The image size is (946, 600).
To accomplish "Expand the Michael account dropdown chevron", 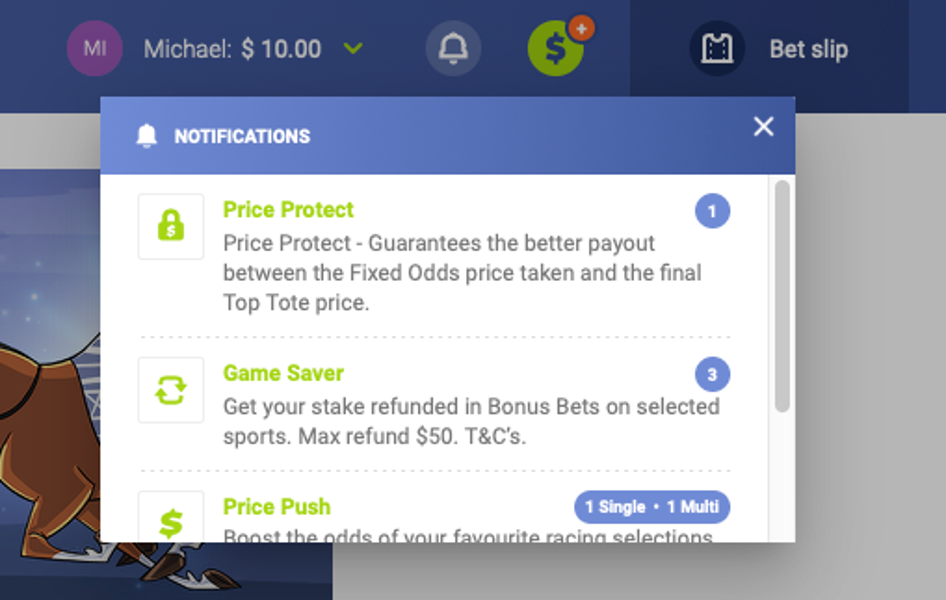I will click(x=353, y=48).
